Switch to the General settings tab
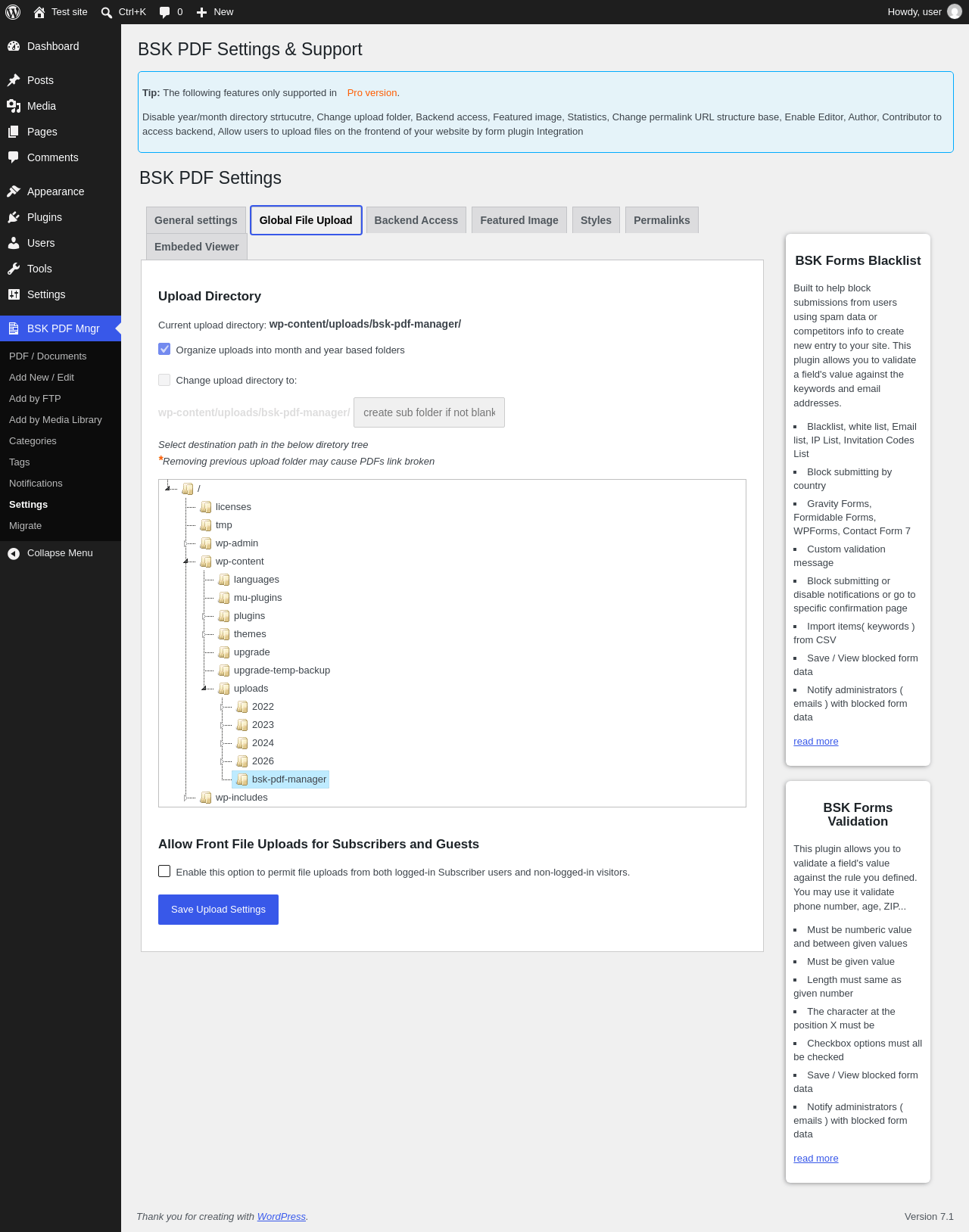This screenshot has height=1232, width=969. [196, 220]
